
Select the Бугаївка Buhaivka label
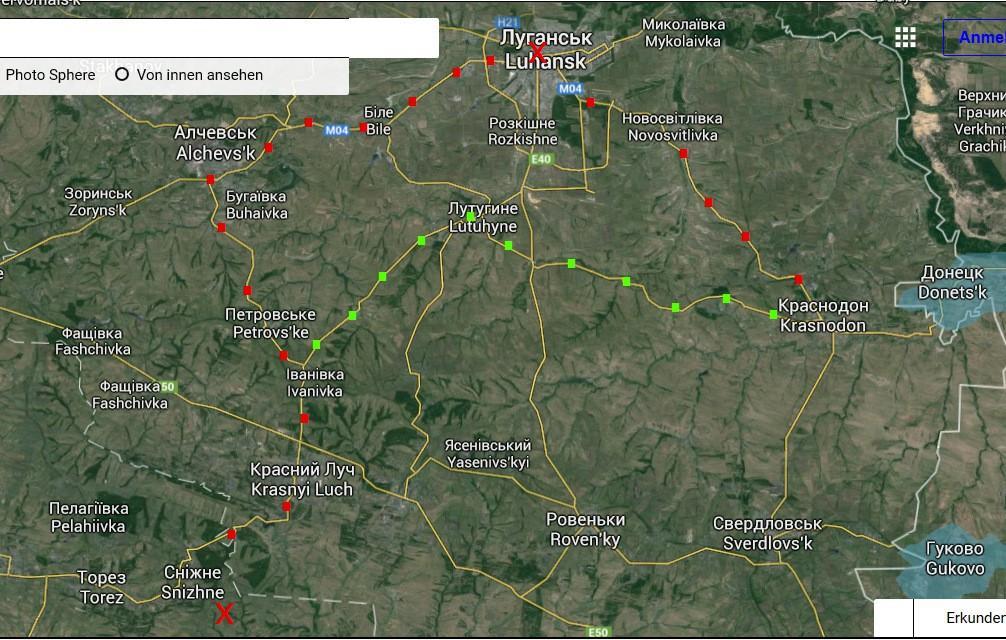(256, 205)
